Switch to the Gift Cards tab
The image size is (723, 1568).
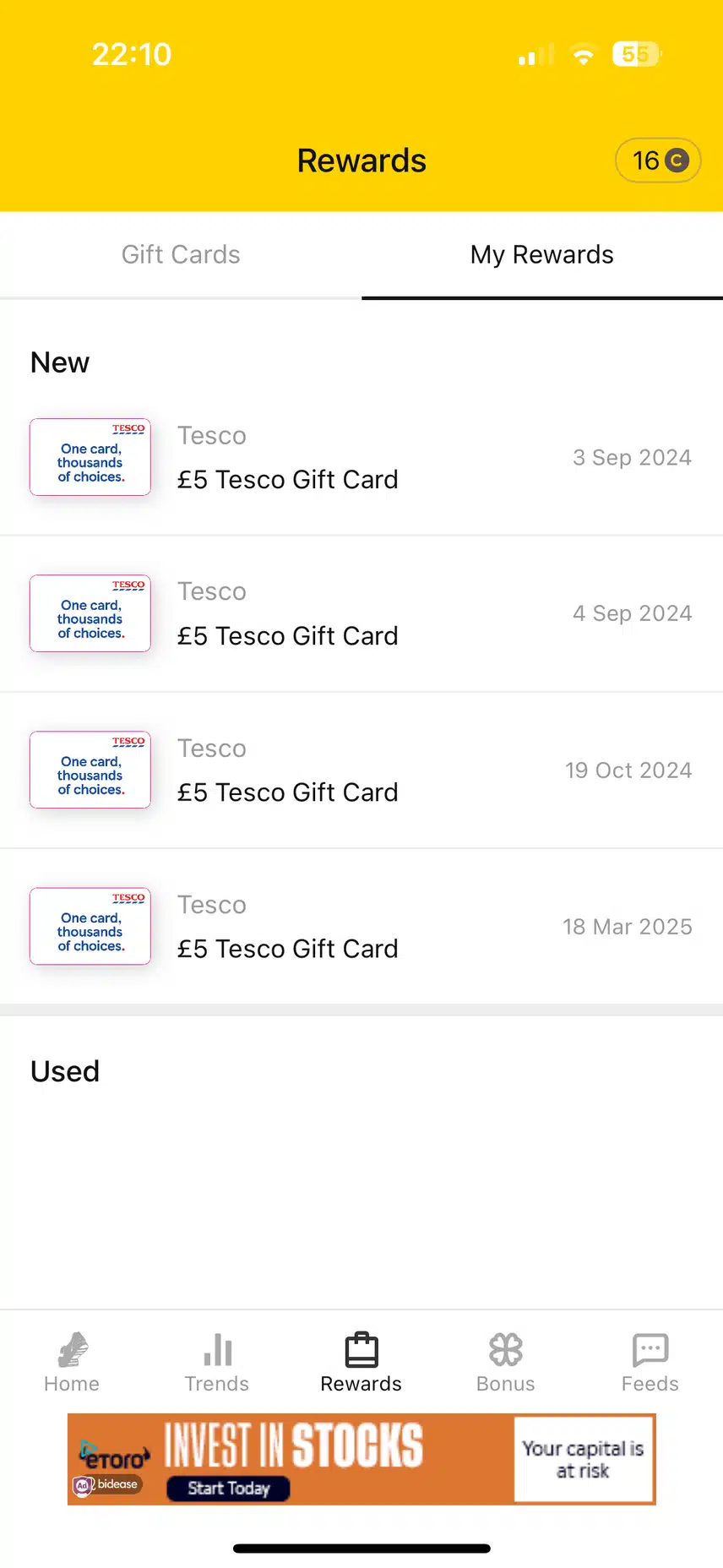coord(181,255)
